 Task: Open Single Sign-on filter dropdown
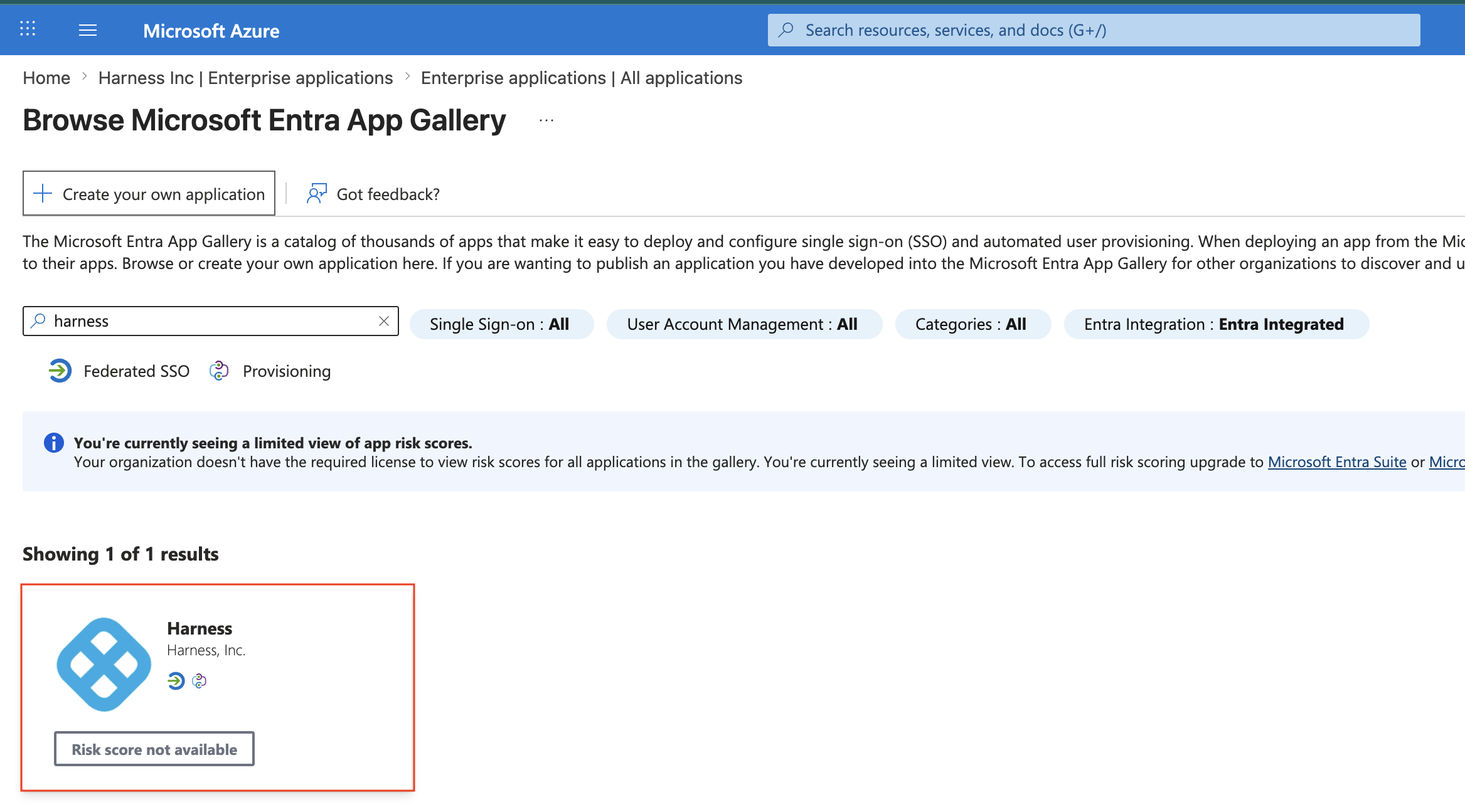pyautogui.click(x=501, y=324)
